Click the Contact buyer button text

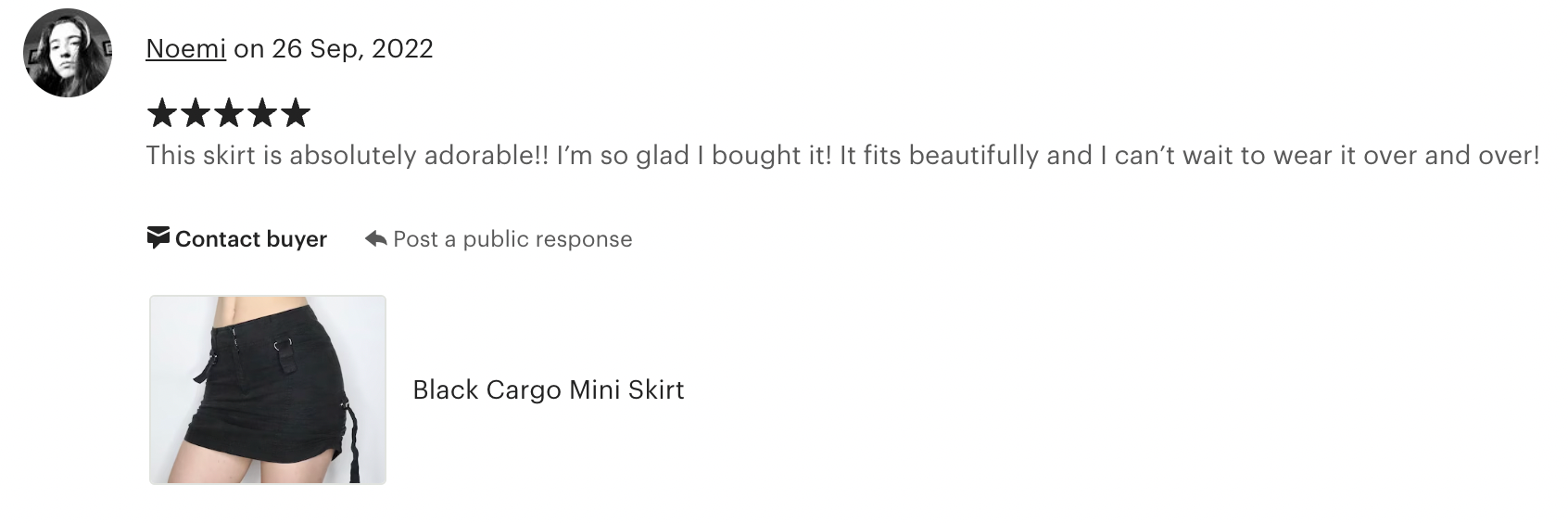[x=250, y=239]
